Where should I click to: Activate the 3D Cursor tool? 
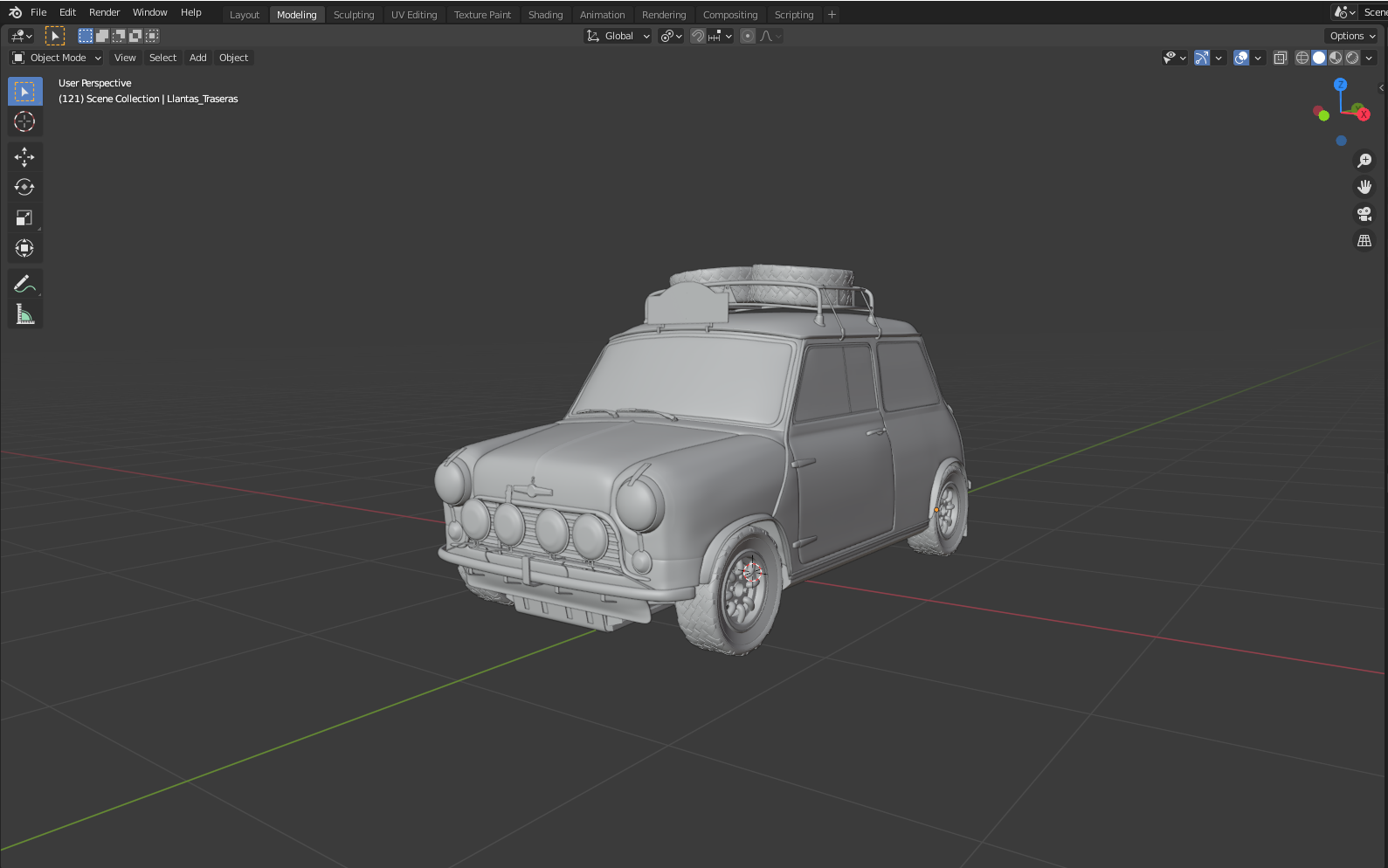(24, 122)
